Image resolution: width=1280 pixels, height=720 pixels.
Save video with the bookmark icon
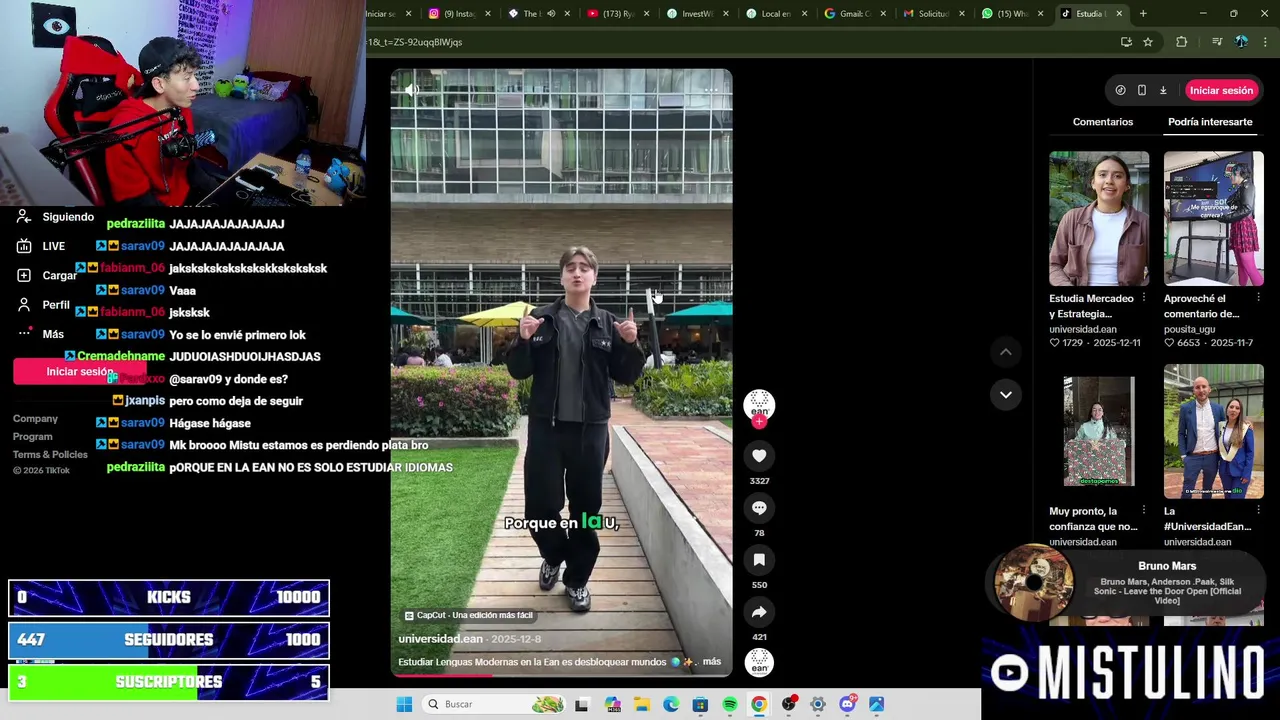[759, 560]
